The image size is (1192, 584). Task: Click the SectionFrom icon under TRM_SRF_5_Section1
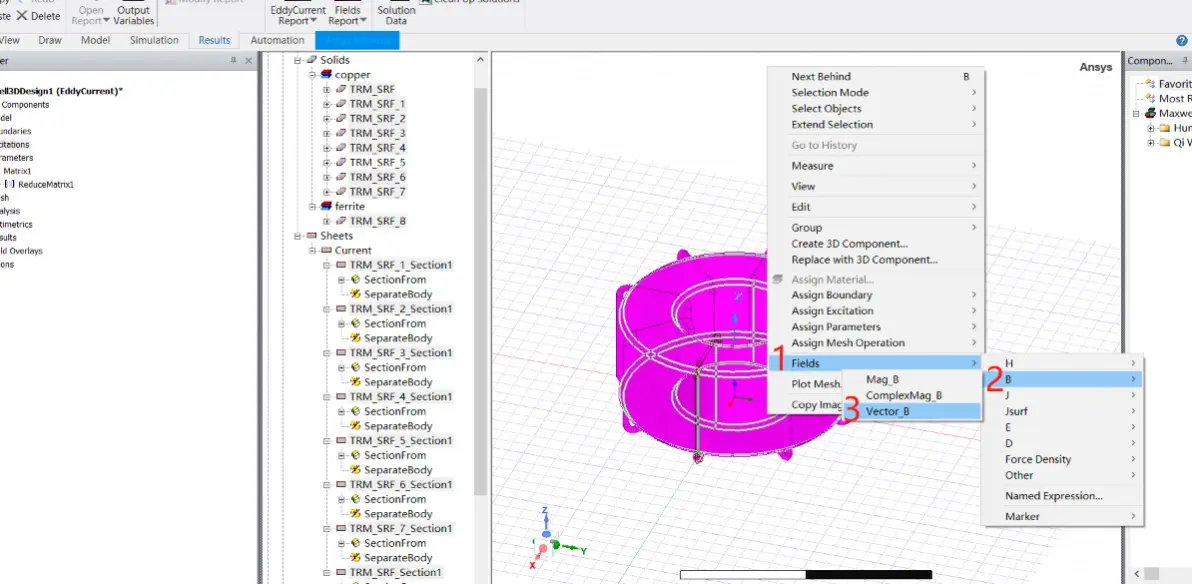coord(355,455)
